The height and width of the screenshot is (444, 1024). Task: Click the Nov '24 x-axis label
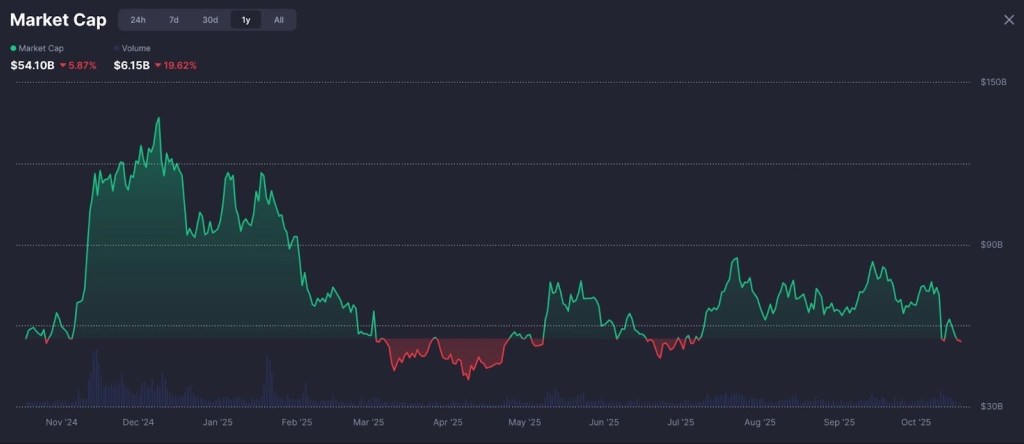[x=61, y=423]
